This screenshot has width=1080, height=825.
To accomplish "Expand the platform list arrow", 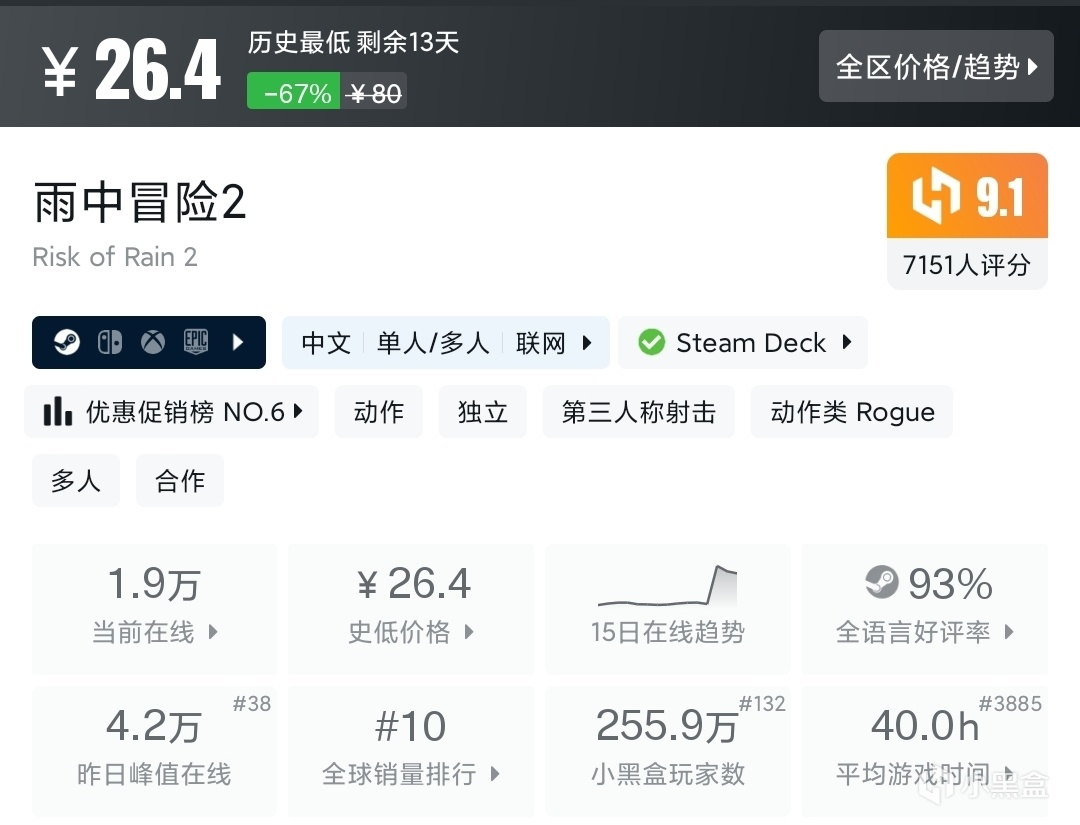I will pos(238,343).
